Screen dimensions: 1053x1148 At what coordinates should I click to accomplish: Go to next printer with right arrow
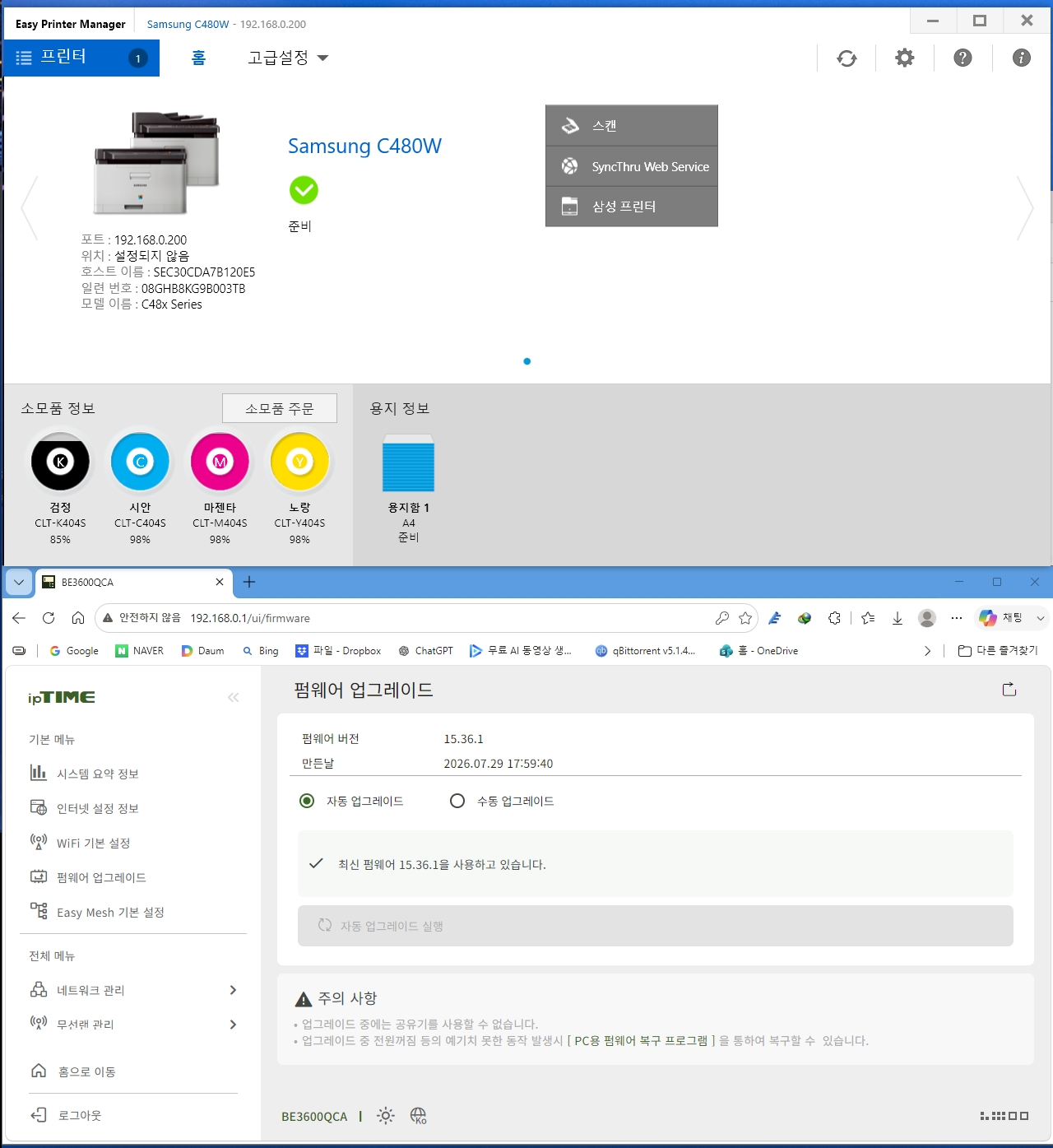[1025, 208]
